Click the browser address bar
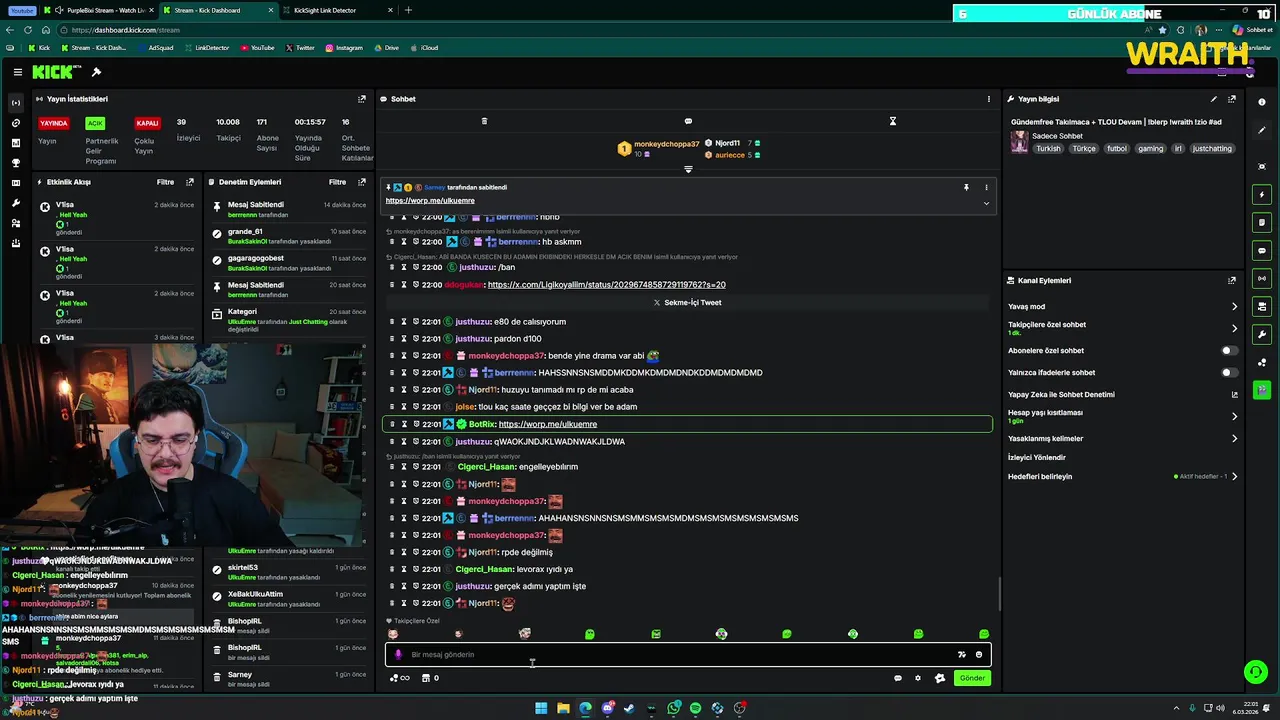Viewport: 1280px width, 720px height. pos(600,30)
